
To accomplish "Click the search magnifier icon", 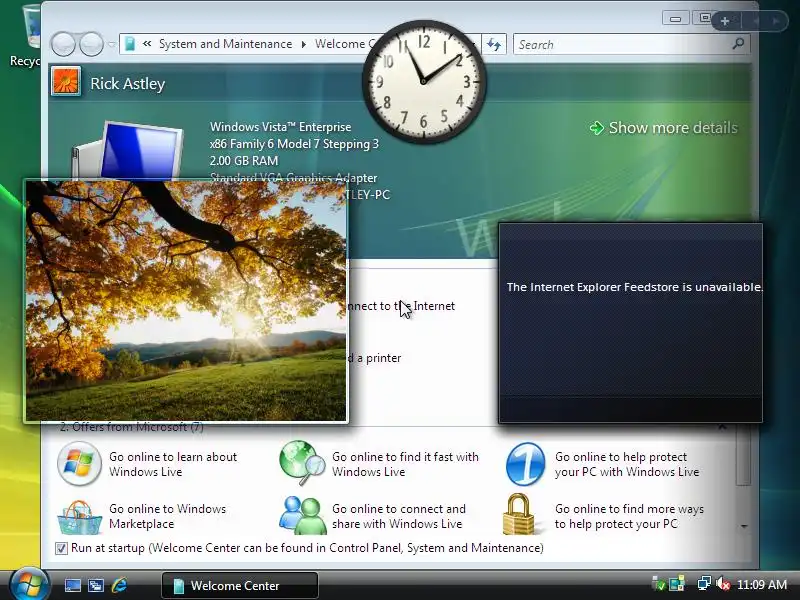I will point(738,44).
